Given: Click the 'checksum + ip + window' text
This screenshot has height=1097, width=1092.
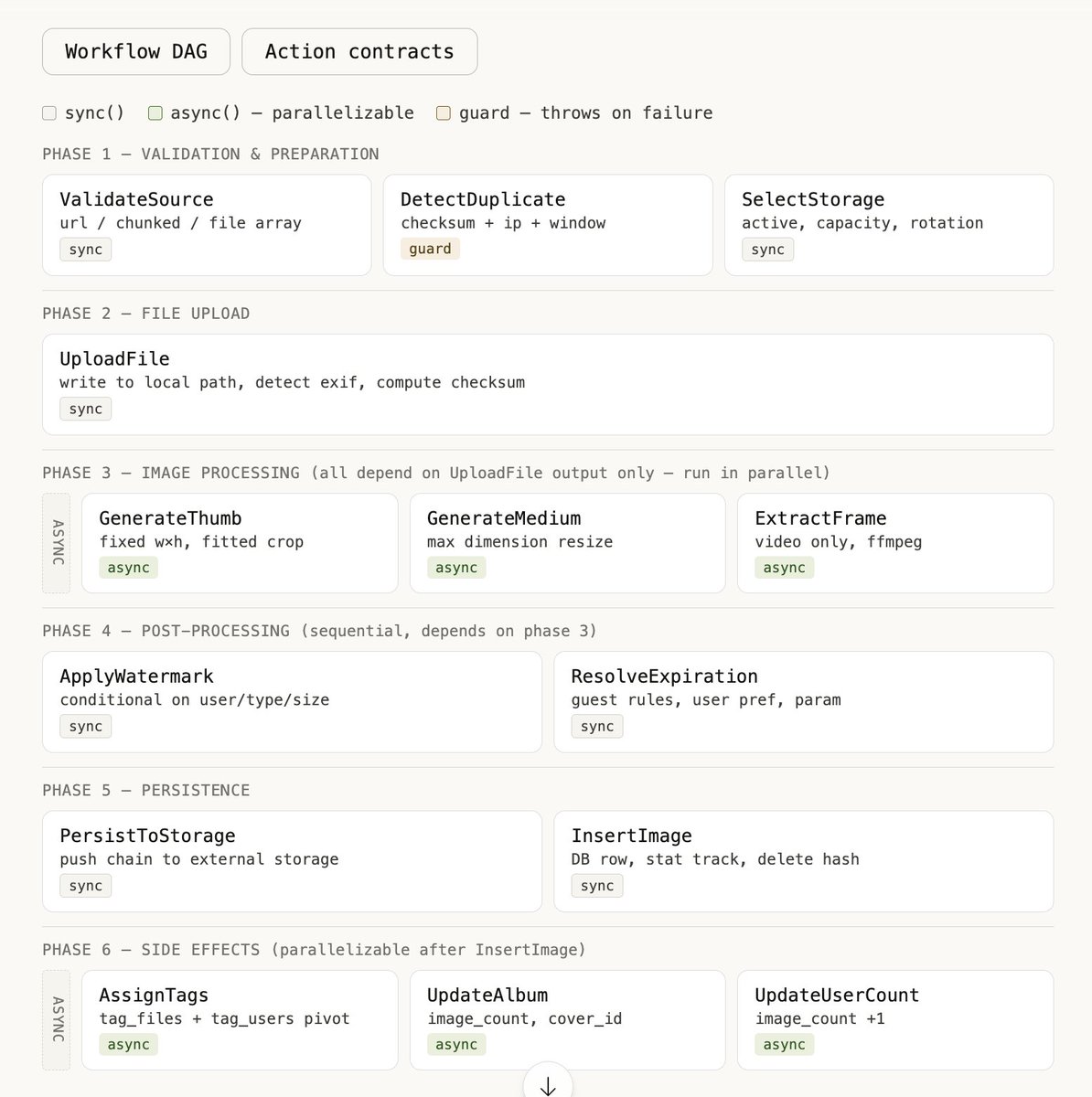Looking at the screenshot, I should (x=503, y=223).
